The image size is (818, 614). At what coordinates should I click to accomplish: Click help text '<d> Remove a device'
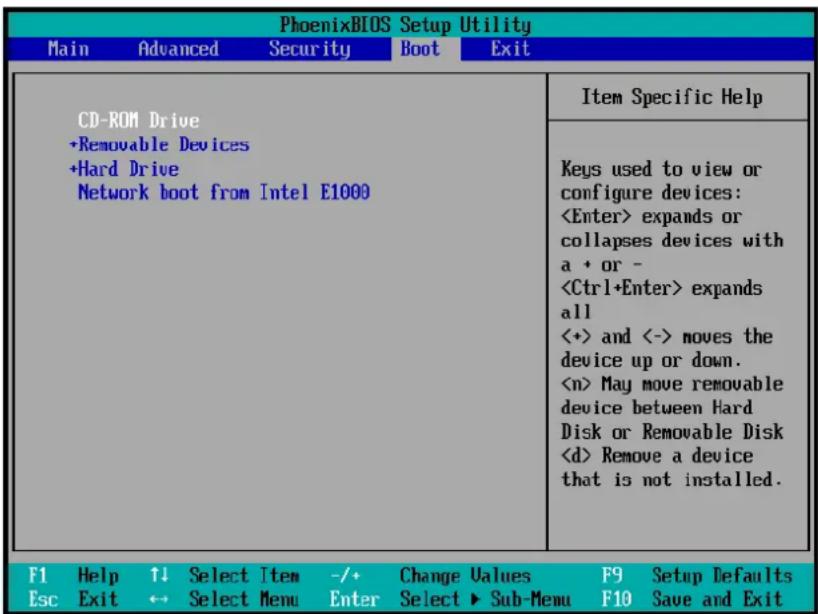[x=657, y=455]
